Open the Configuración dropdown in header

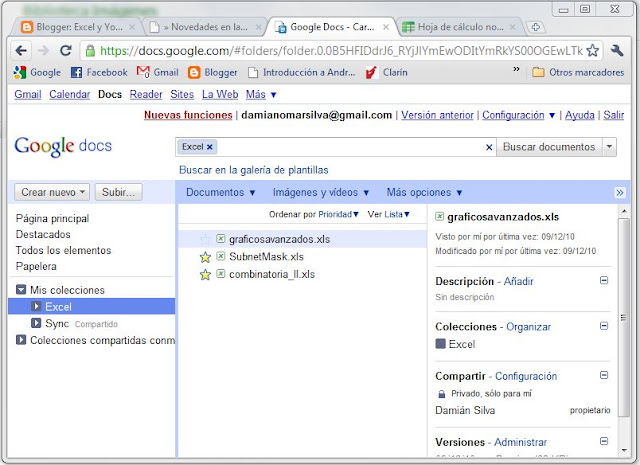click(x=519, y=115)
